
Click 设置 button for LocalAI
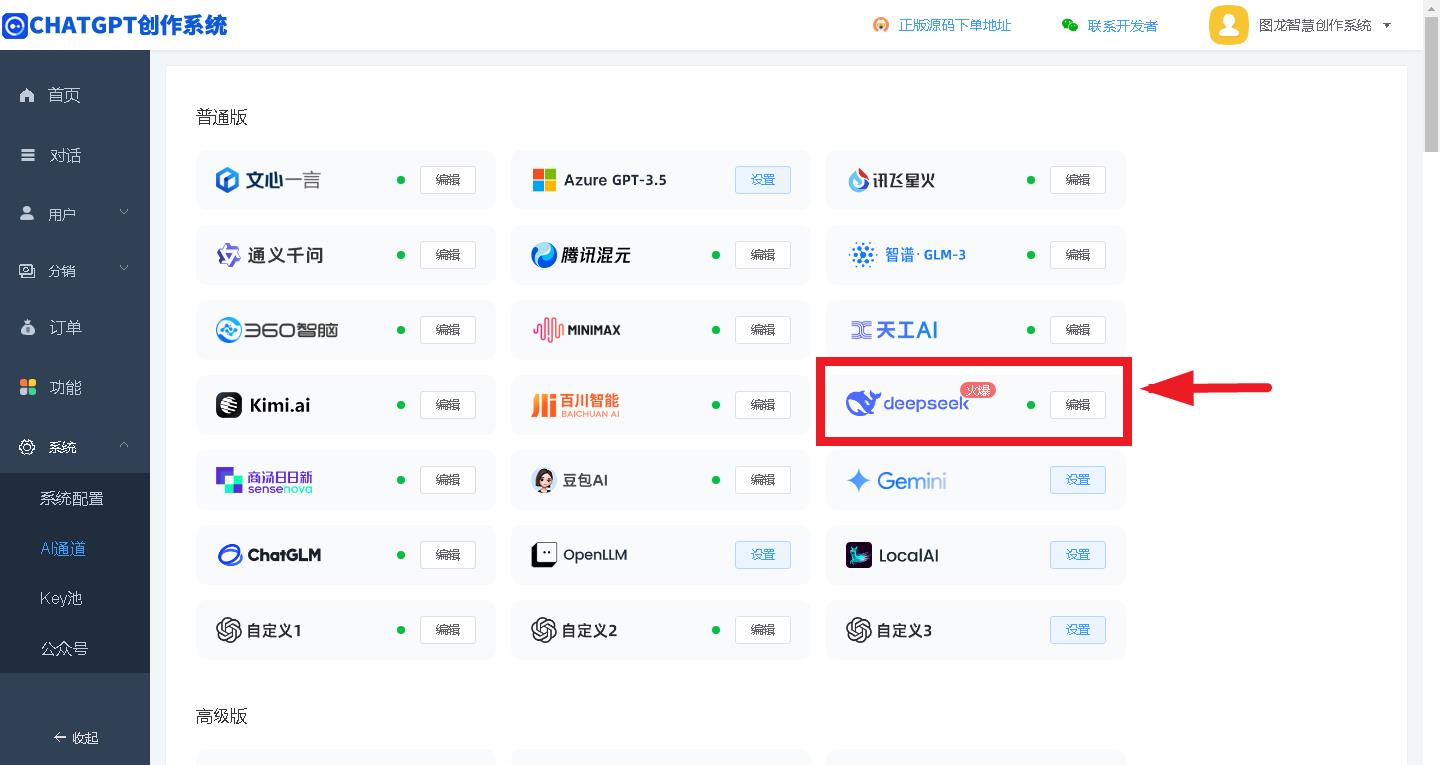pos(1078,555)
